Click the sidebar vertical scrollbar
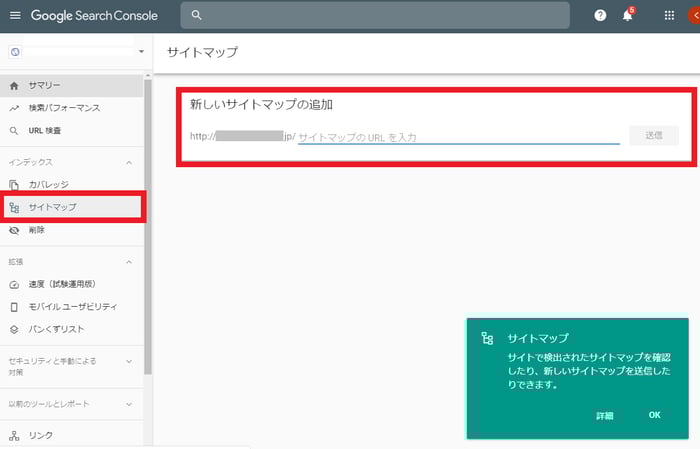The image size is (700, 449). [x=148, y=227]
